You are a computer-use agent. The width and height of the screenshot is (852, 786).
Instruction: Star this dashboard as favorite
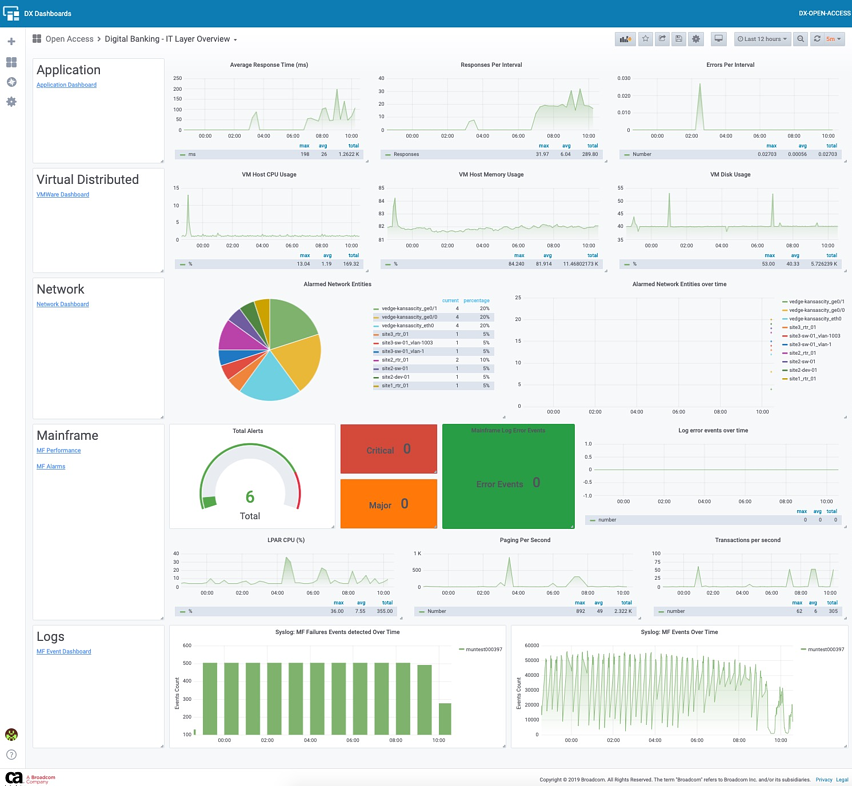click(645, 39)
